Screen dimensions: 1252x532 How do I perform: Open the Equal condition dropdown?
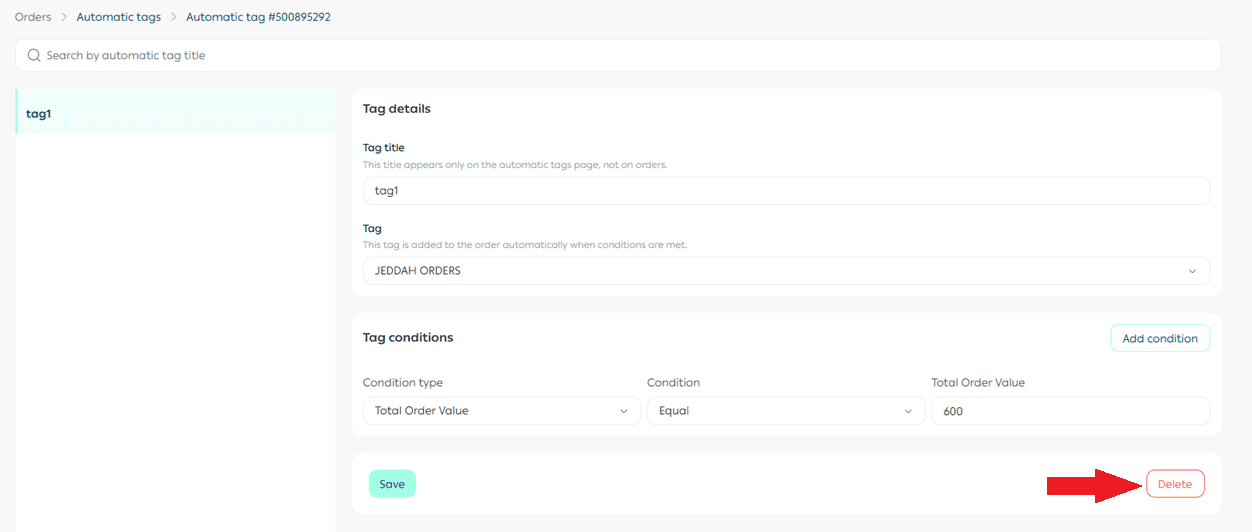(x=784, y=411)
